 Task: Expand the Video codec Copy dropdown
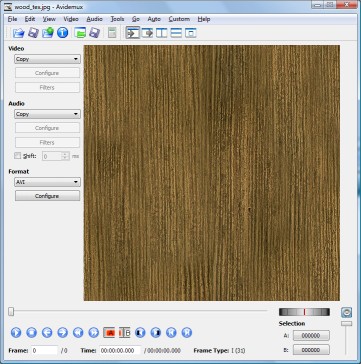pos(47,59)
